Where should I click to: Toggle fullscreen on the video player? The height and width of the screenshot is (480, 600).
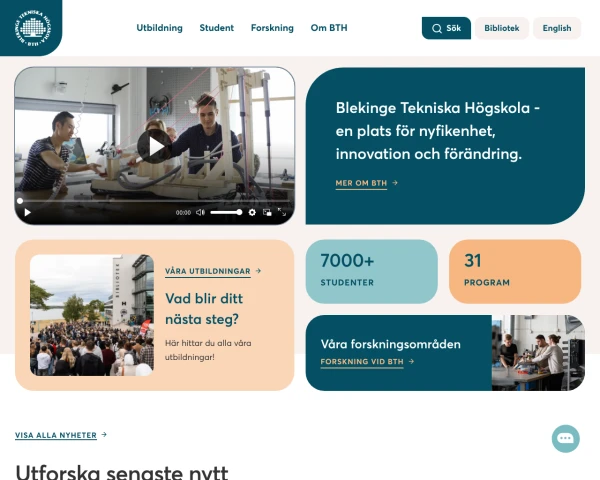(x=282, y=212)
